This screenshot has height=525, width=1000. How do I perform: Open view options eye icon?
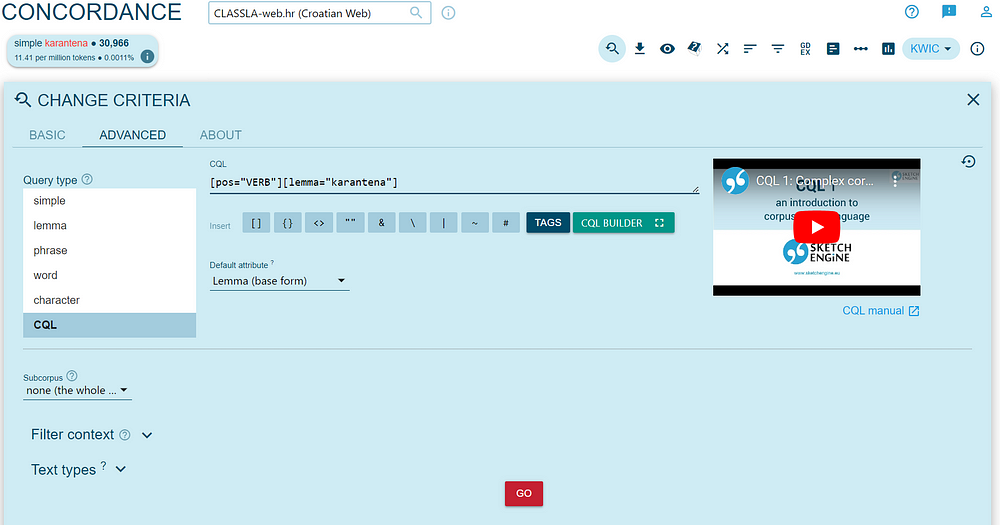point(667,48)
